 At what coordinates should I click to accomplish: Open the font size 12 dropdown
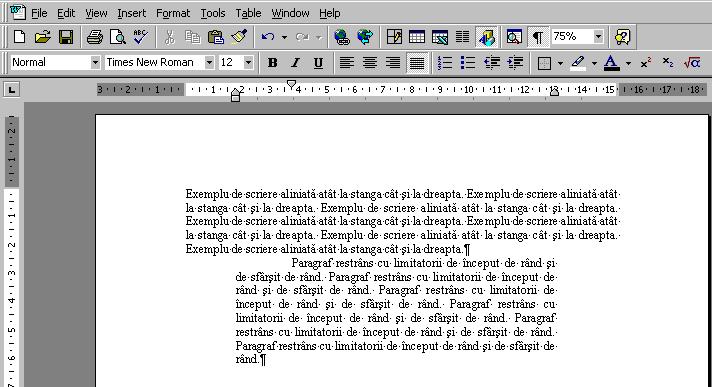pos(248,62)
